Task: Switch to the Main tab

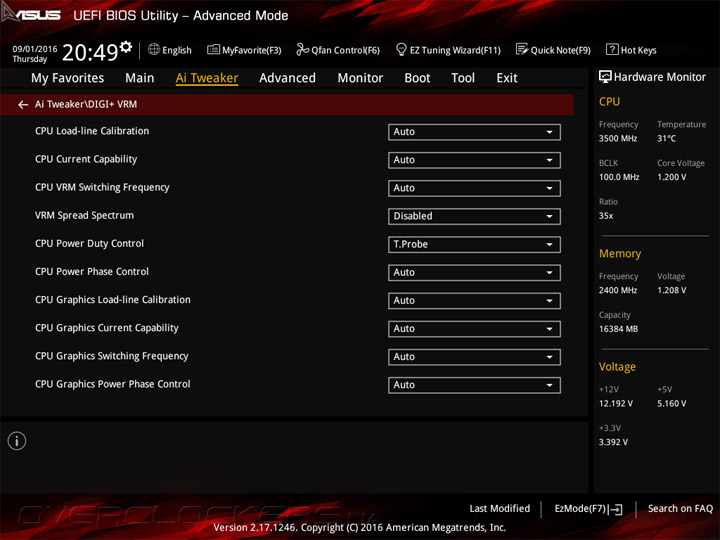Action: point(140,78)
